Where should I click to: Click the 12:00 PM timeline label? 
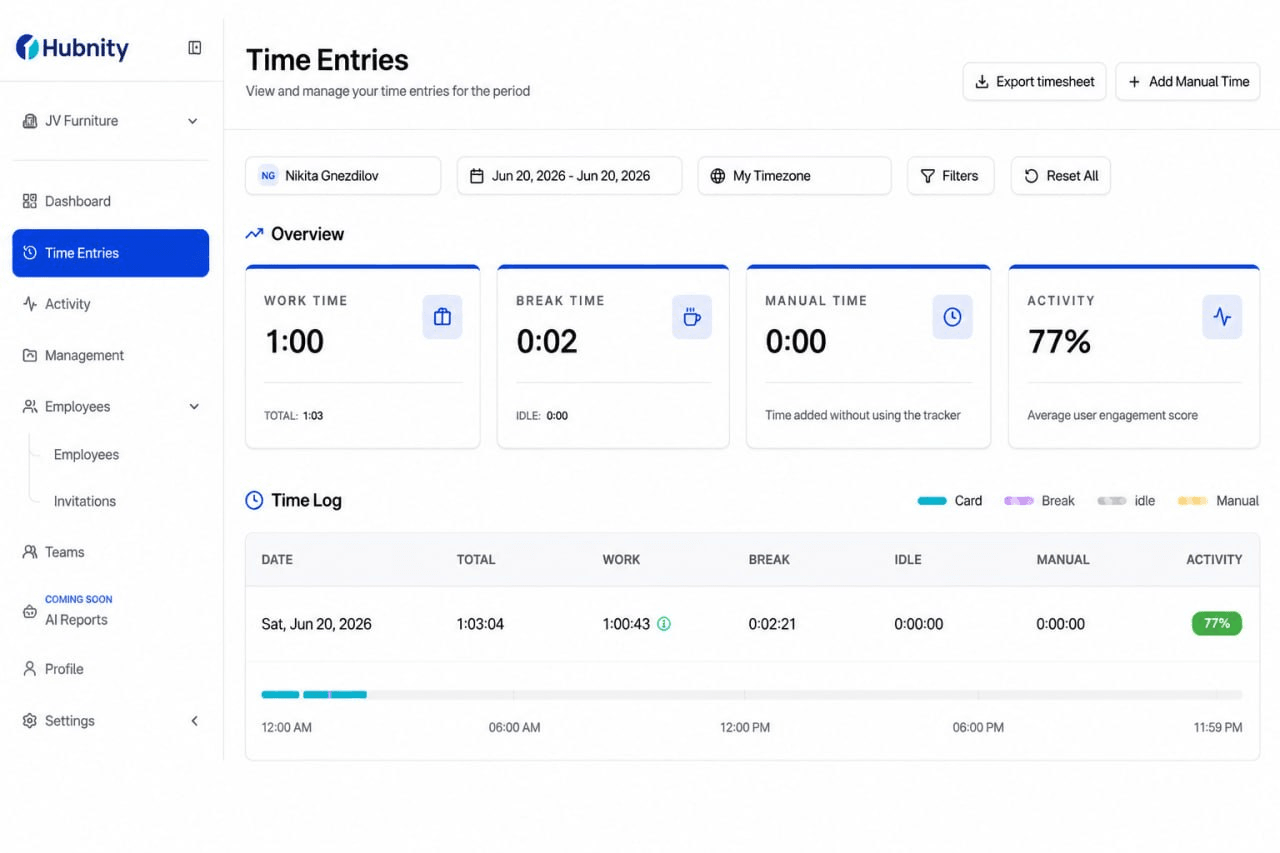[x=745, y=728]
